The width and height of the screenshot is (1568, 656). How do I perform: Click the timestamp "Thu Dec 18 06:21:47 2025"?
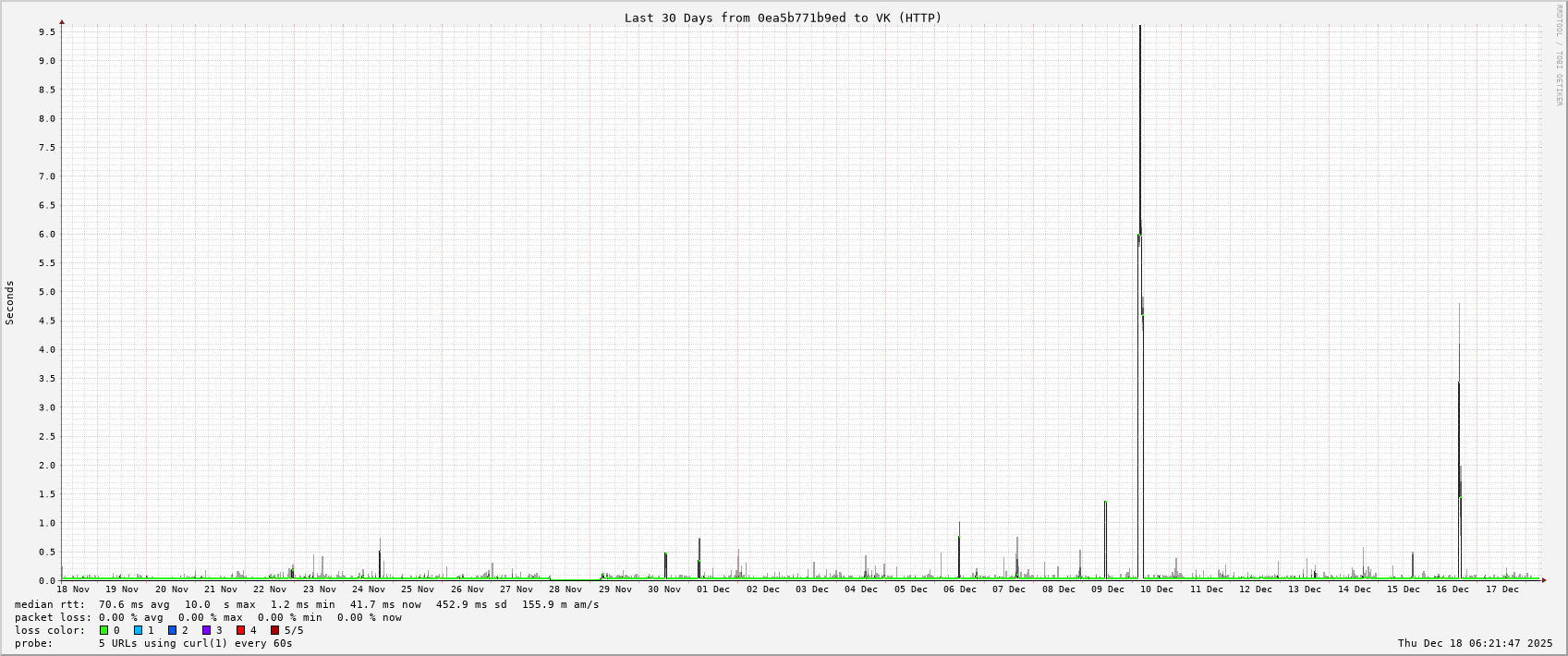tap(1475, 643)
